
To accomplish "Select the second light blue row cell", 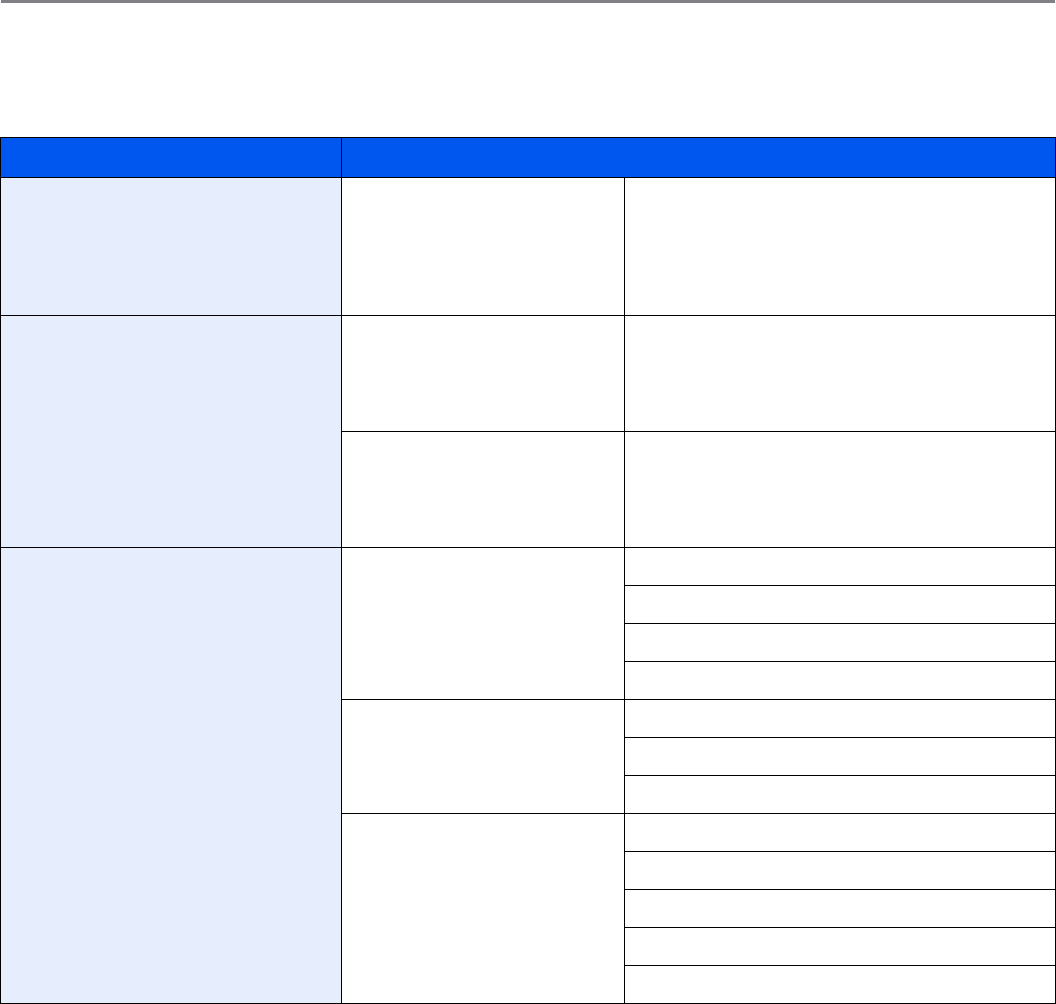I will (170, 431).
